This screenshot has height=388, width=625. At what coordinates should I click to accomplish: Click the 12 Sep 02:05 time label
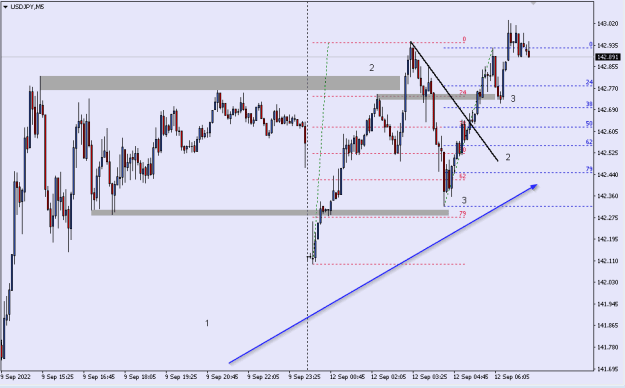(388, 376)
